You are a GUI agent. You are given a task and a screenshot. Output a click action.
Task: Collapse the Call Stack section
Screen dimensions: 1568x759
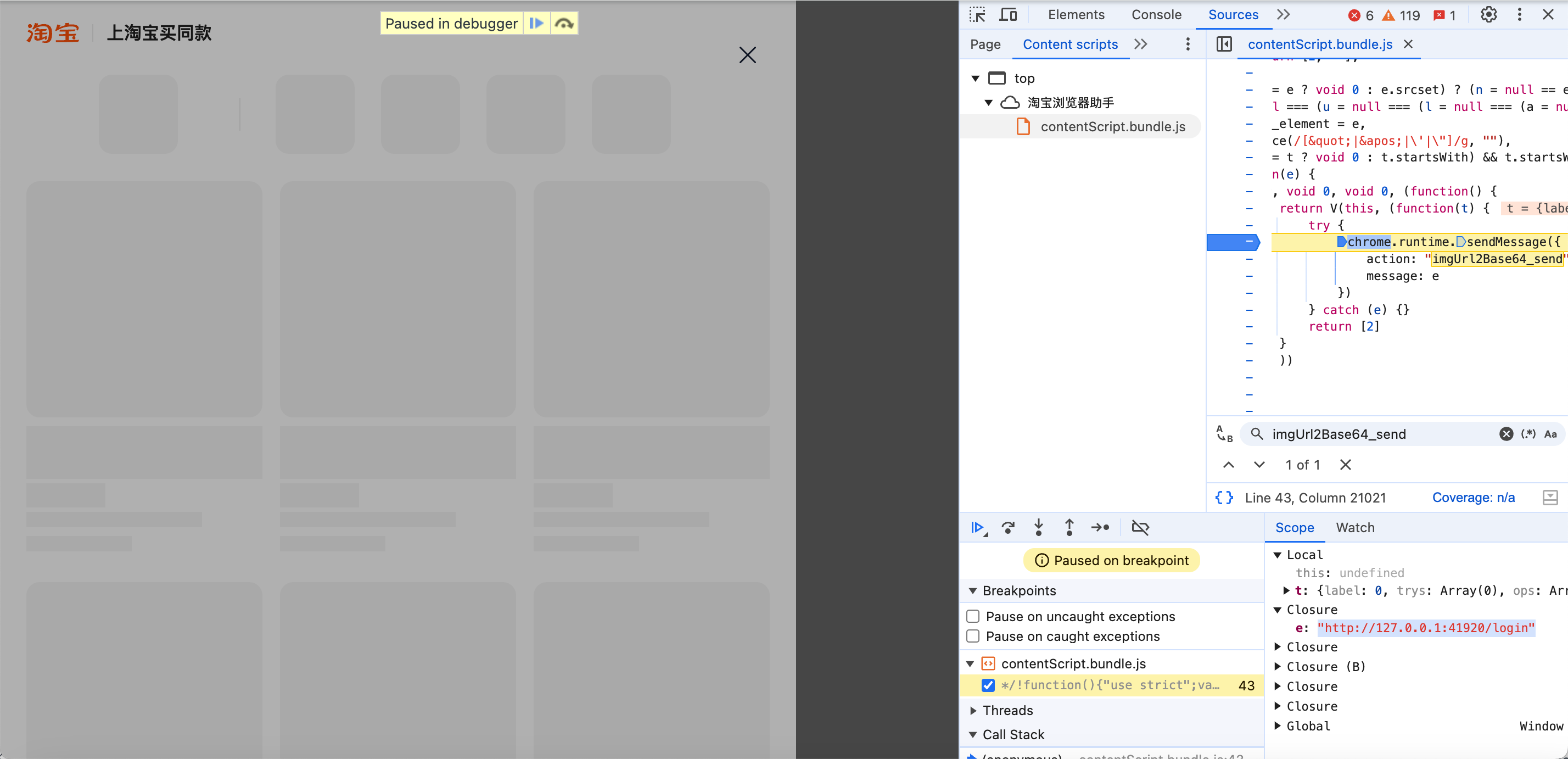(973, 735)
